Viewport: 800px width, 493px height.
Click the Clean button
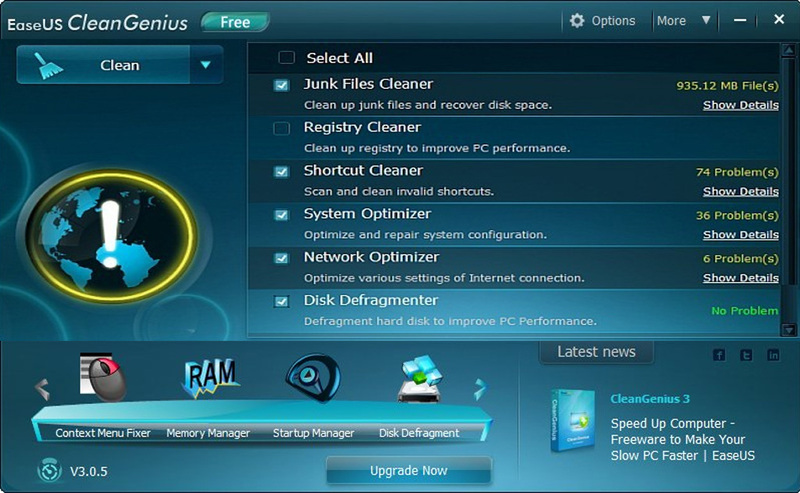(x=104, y=65)
